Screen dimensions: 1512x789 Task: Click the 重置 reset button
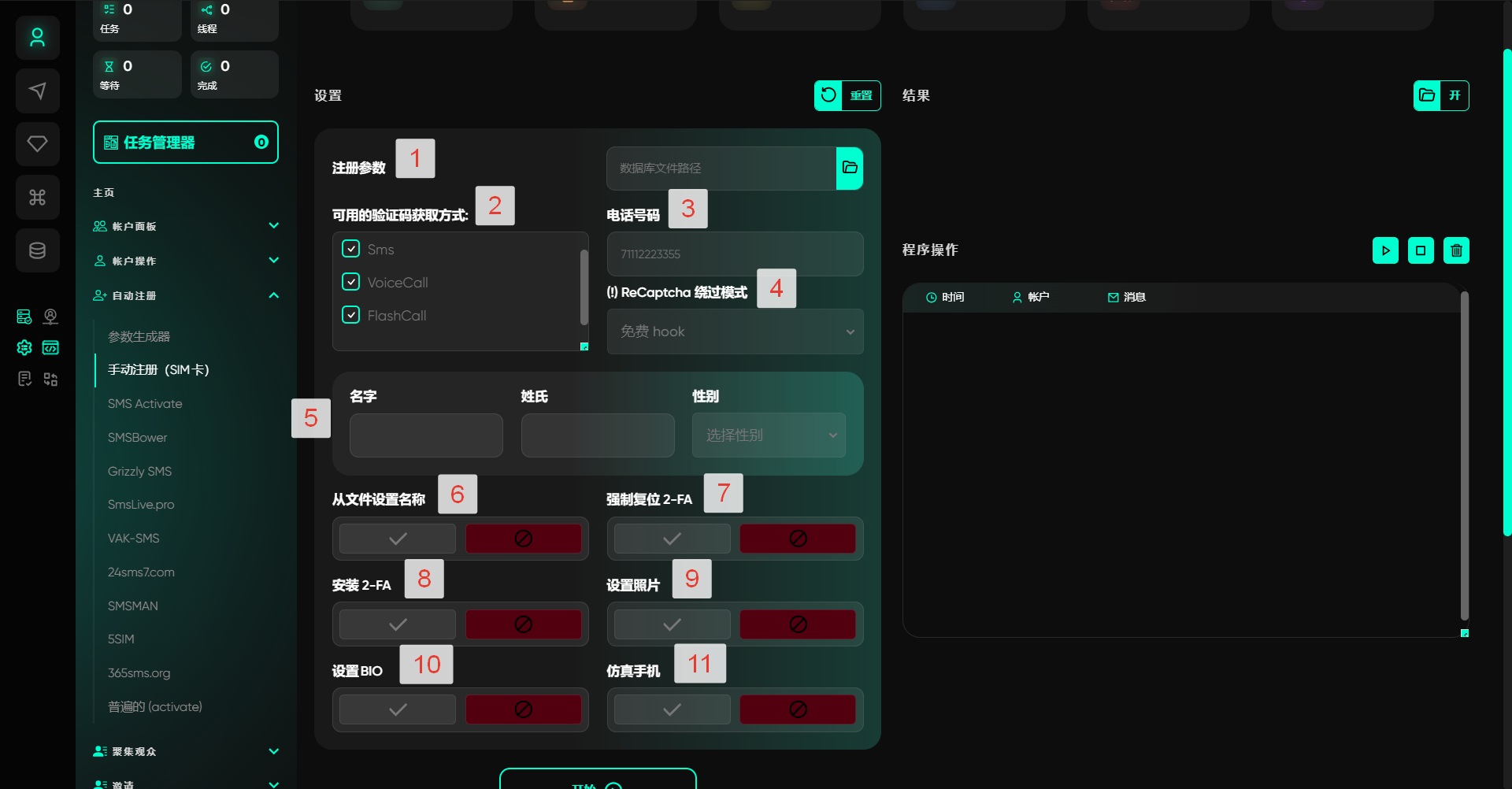(x=847, y=95)
